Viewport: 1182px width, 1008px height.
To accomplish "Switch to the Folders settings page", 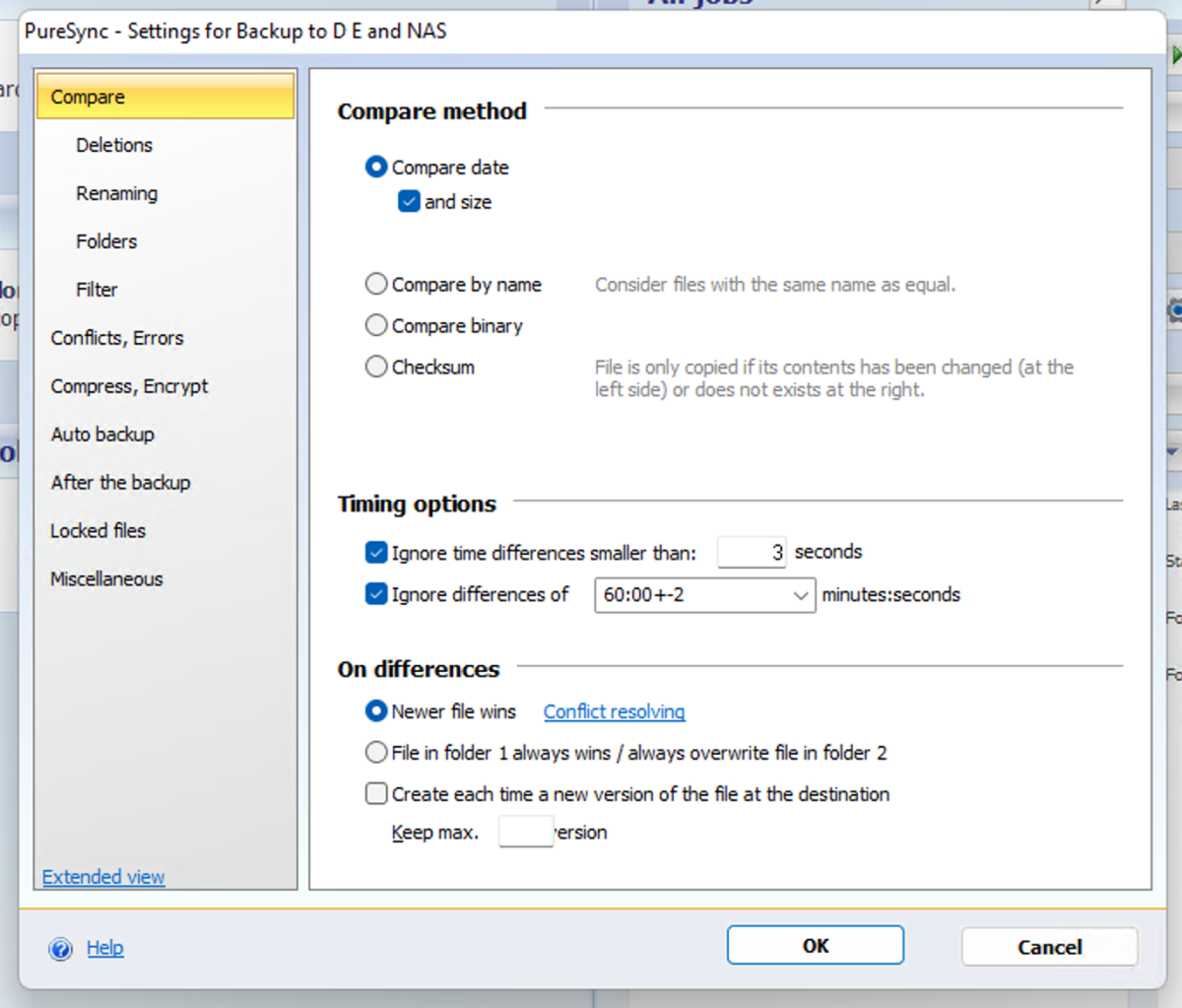I will (x=106, y=241).
